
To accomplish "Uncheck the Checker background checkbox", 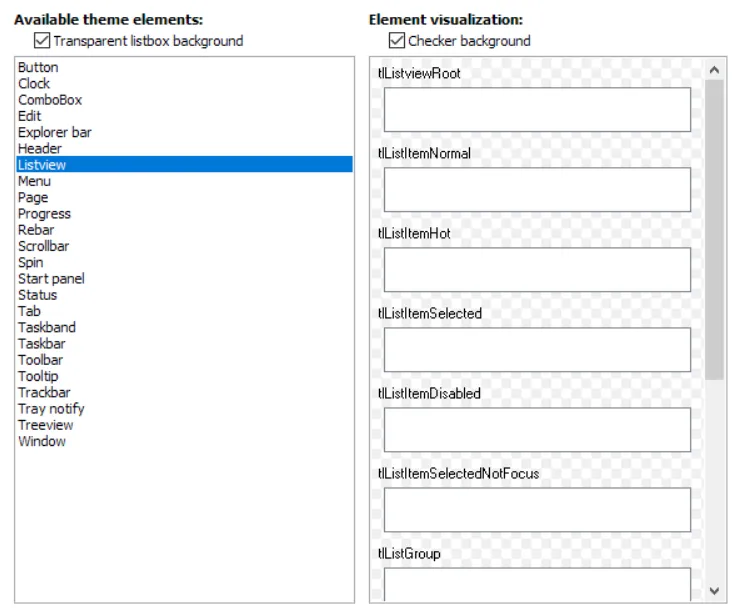I will [397, 41].
